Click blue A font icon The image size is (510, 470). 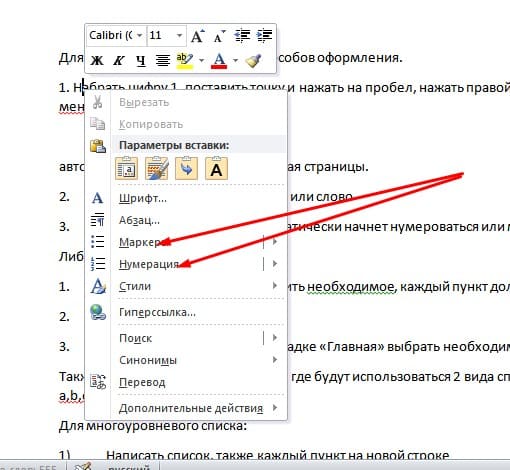click(97, 198)
